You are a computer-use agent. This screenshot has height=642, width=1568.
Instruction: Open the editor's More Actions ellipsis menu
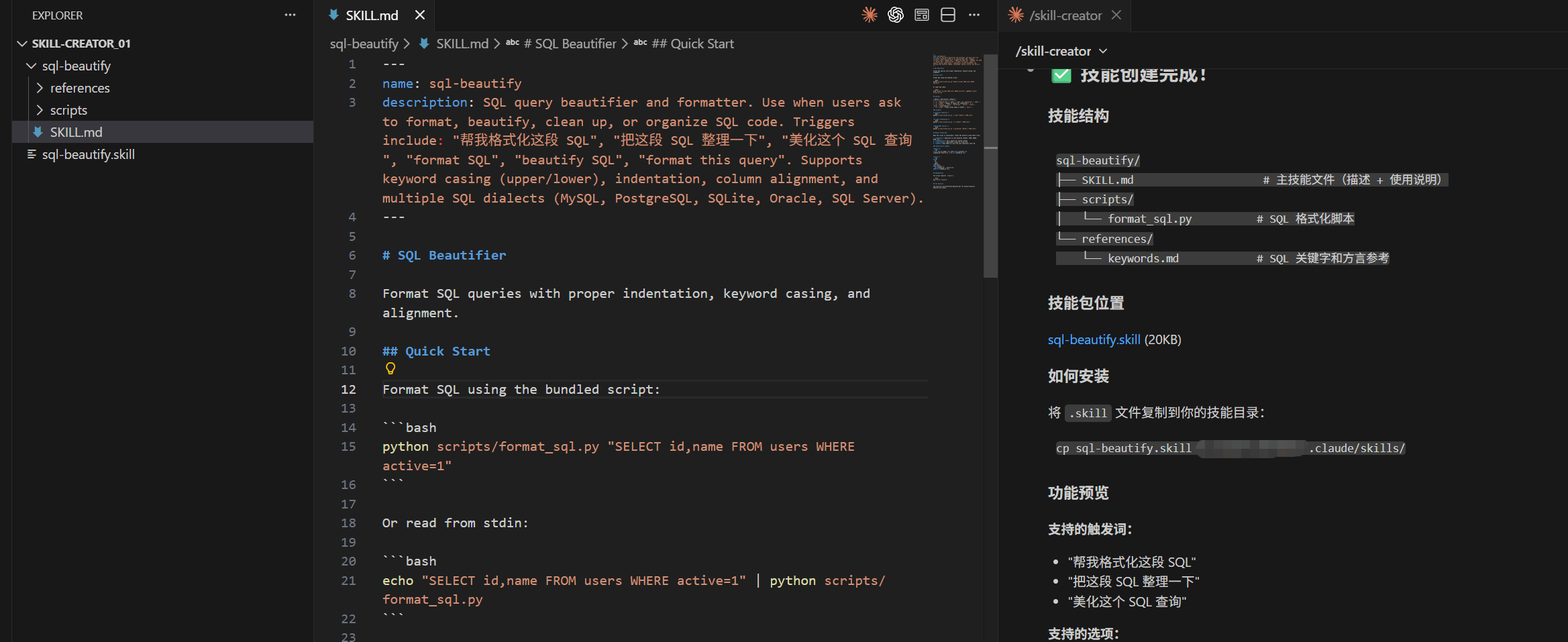[974, 15]
